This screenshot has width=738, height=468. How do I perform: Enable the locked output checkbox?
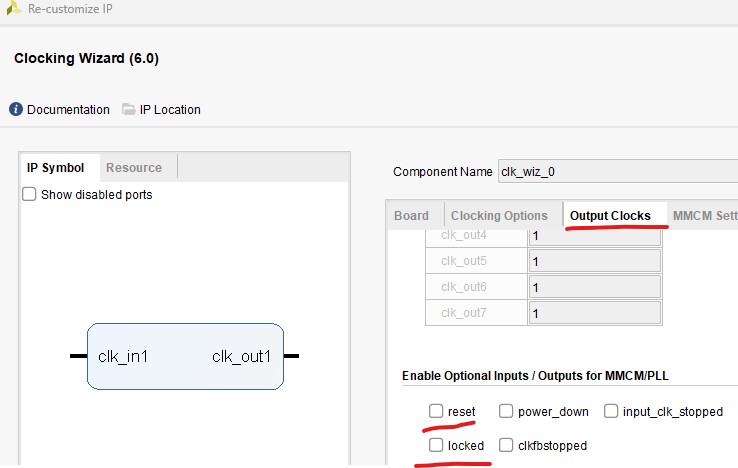(436, 445)
